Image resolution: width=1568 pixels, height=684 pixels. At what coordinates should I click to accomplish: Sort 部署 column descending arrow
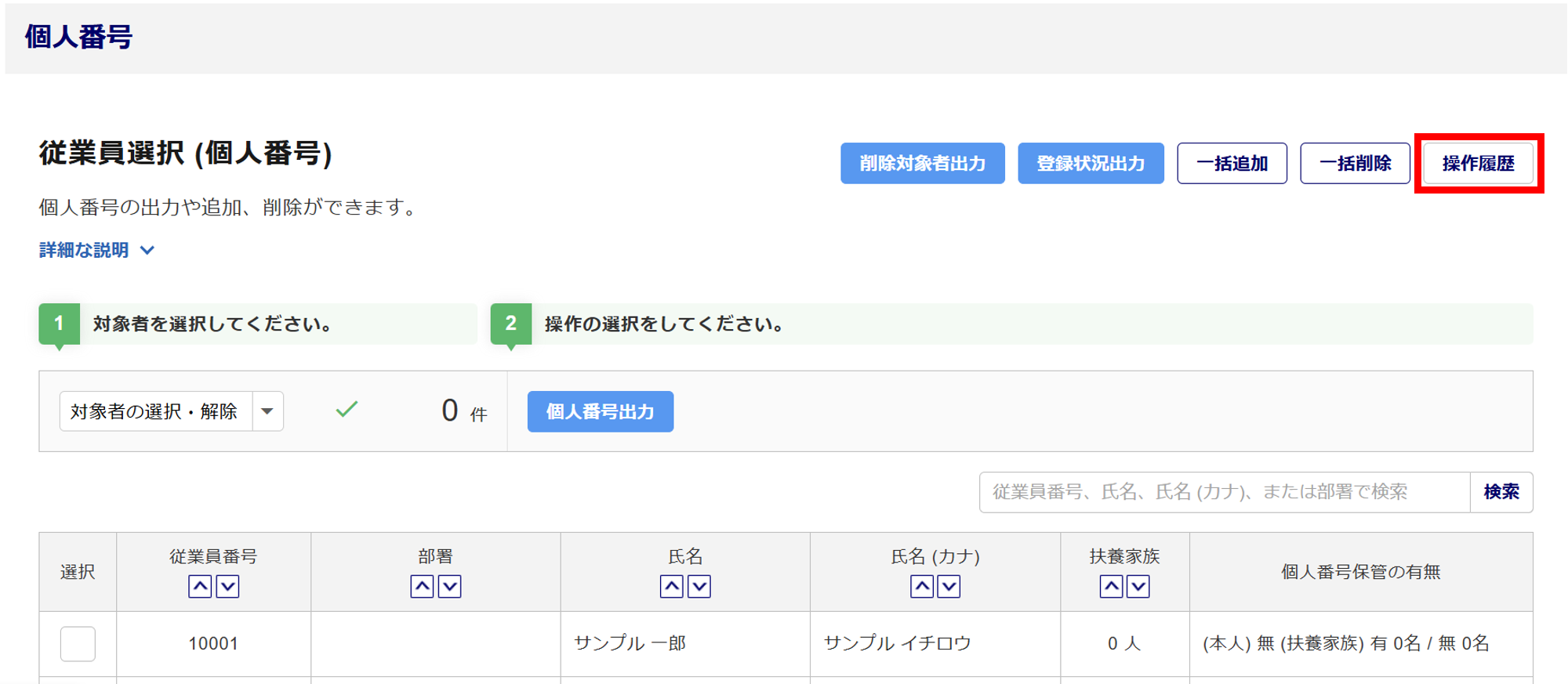tap(449, 586)
